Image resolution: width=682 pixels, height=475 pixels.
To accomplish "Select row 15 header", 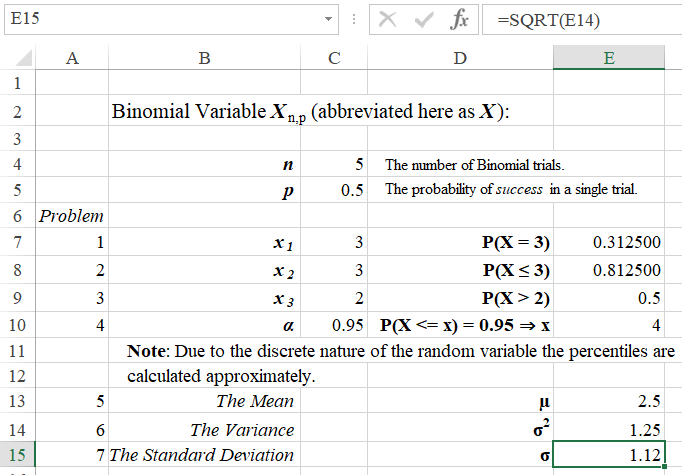I will 18,456.
